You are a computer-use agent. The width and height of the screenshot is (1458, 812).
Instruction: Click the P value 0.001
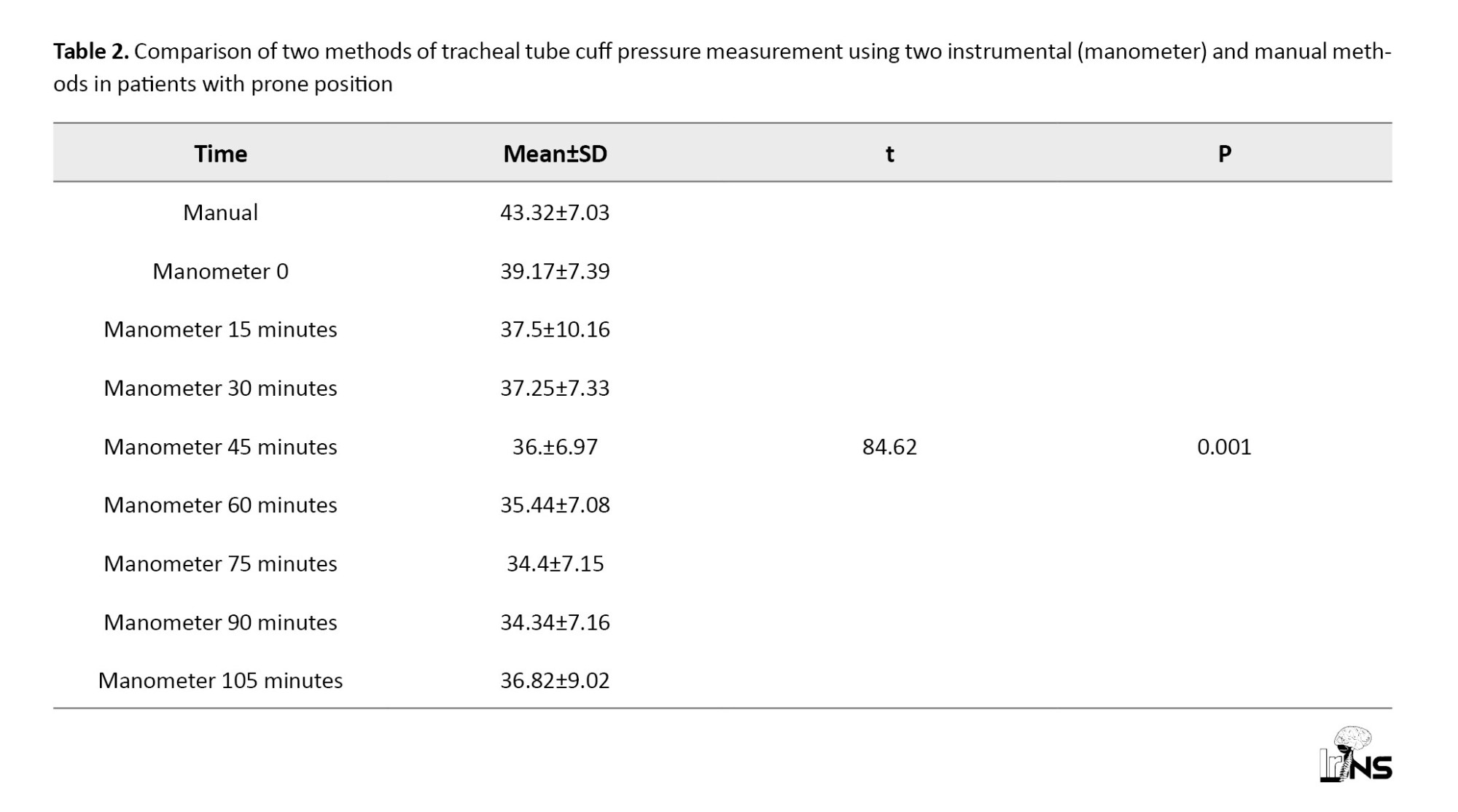1224,447
